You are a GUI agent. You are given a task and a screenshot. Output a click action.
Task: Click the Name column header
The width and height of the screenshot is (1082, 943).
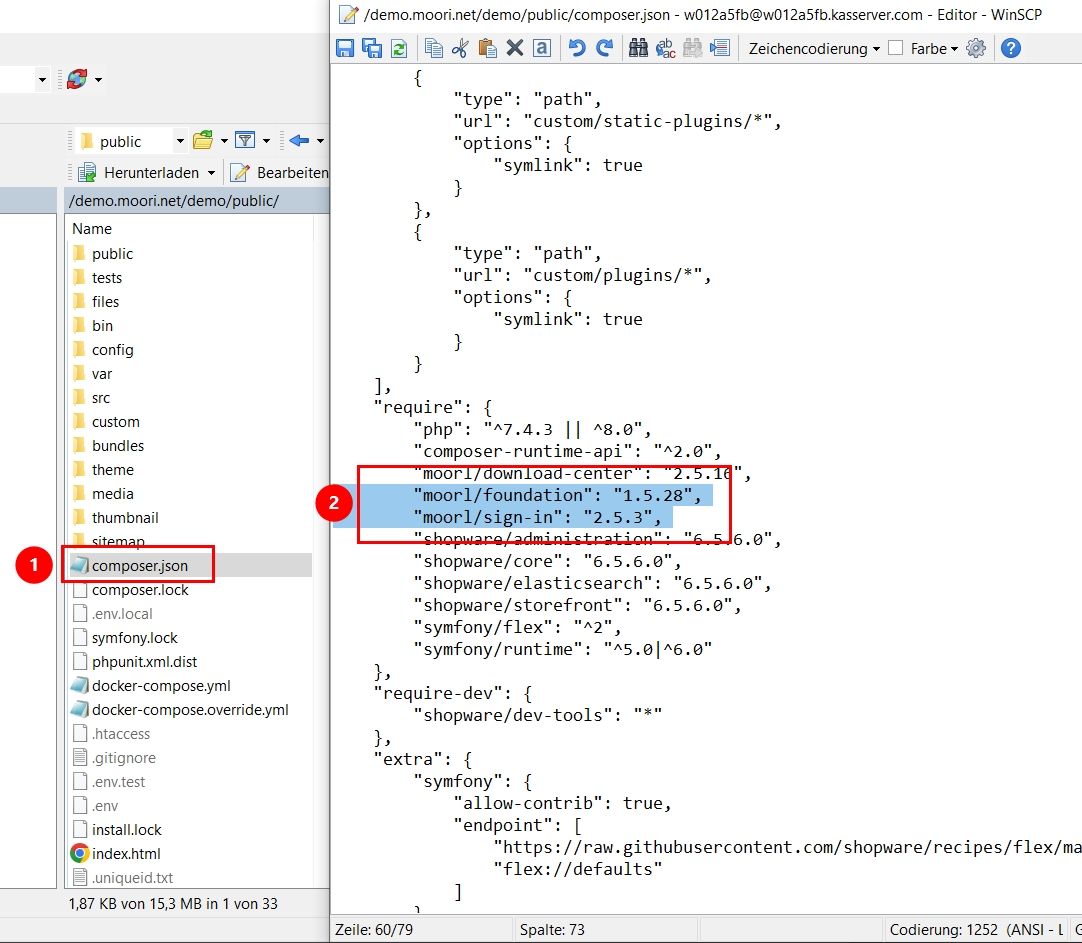(x=92, y=228)
